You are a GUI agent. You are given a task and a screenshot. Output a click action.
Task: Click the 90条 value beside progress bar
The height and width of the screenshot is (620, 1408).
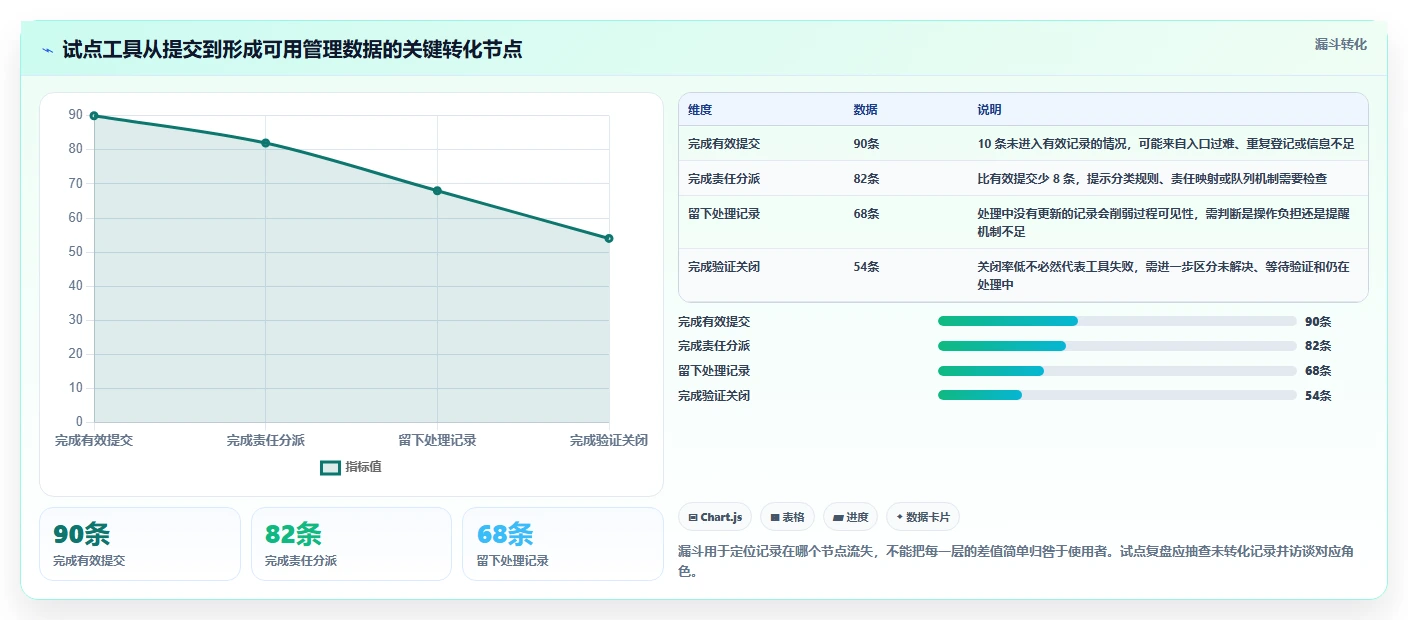(1318, 322)
